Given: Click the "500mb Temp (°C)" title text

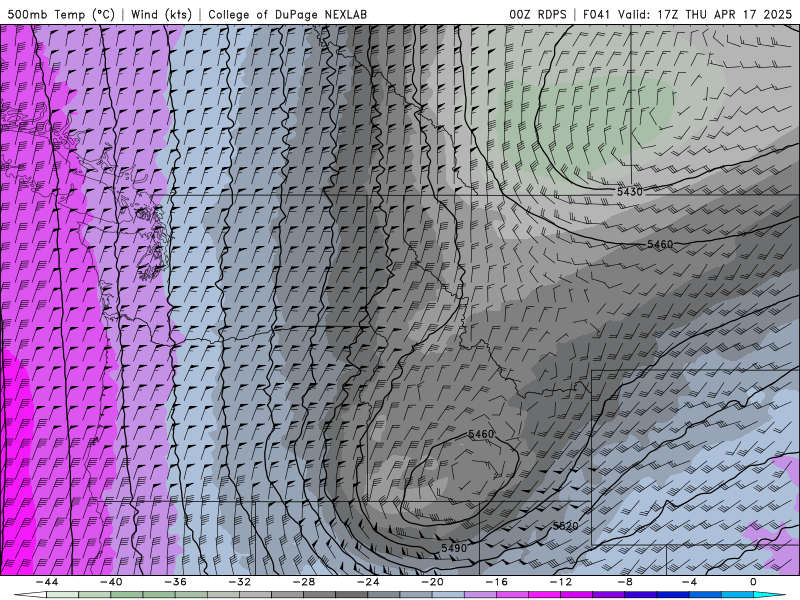Looking at the screenshot, I should [x=61, y=14].
